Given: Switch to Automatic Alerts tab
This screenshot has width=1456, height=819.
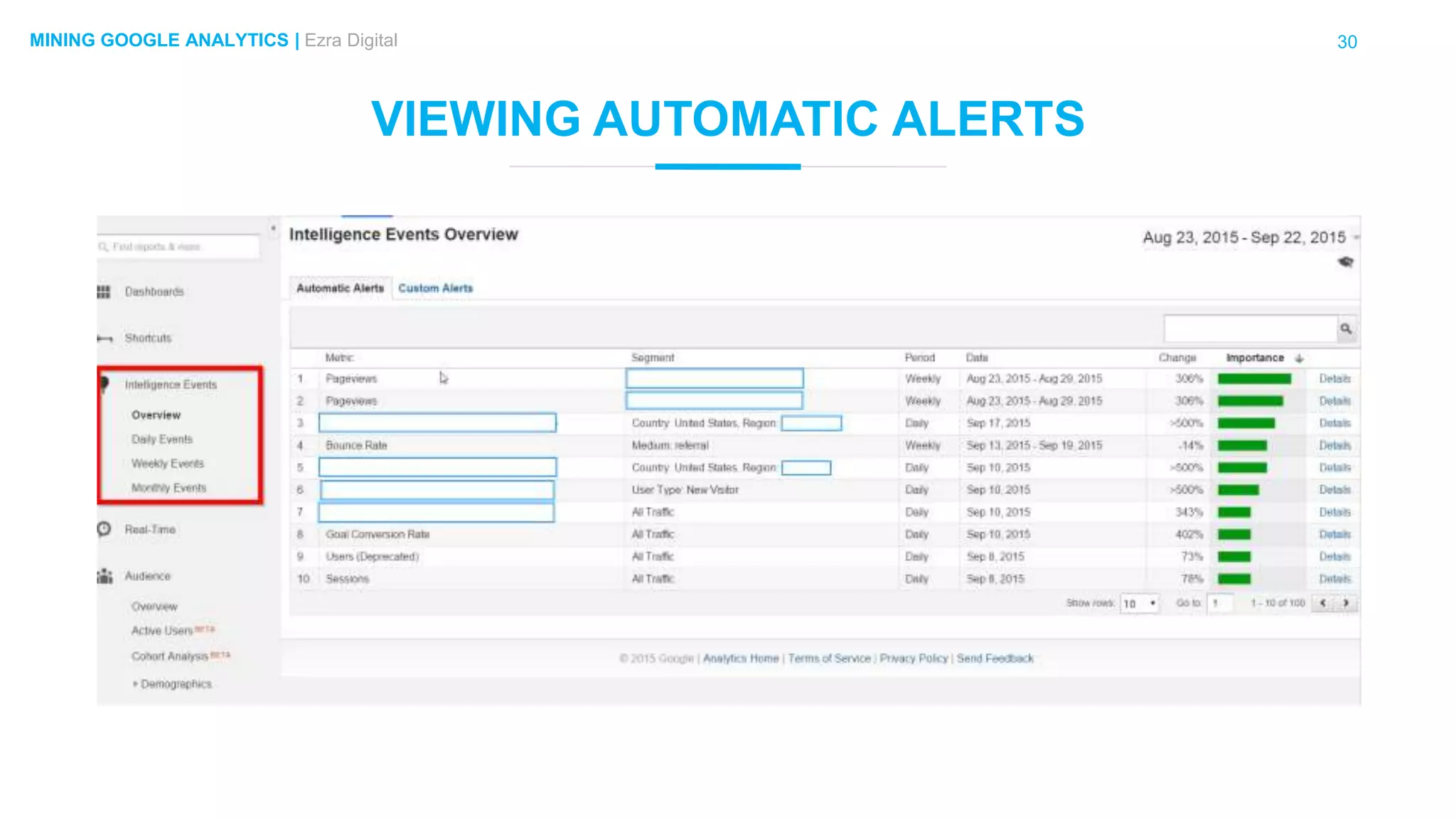Looking at the screenshot, I should click(x=340, y=288).
